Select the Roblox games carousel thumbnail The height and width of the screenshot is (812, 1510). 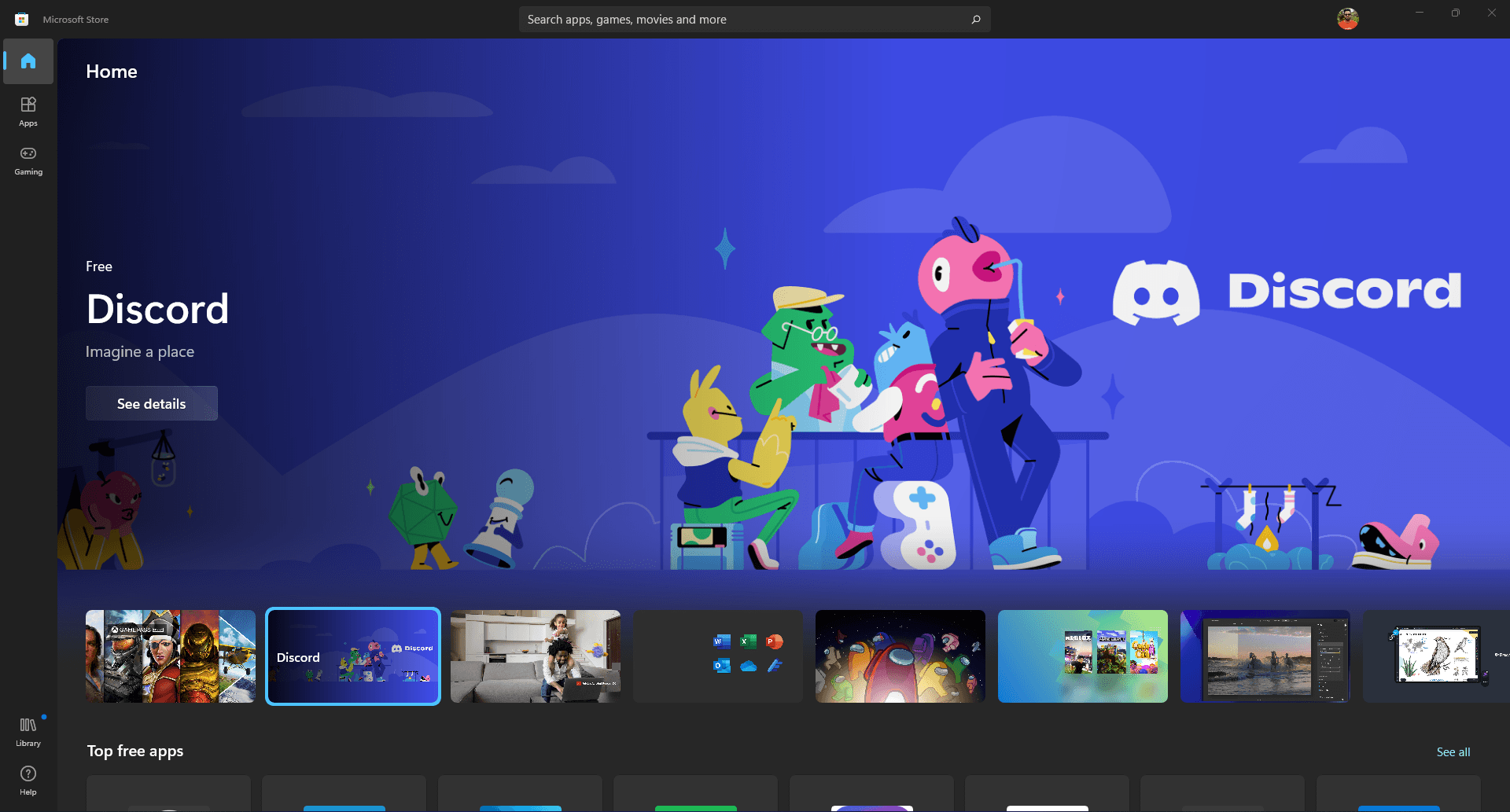coord(1083,656)
